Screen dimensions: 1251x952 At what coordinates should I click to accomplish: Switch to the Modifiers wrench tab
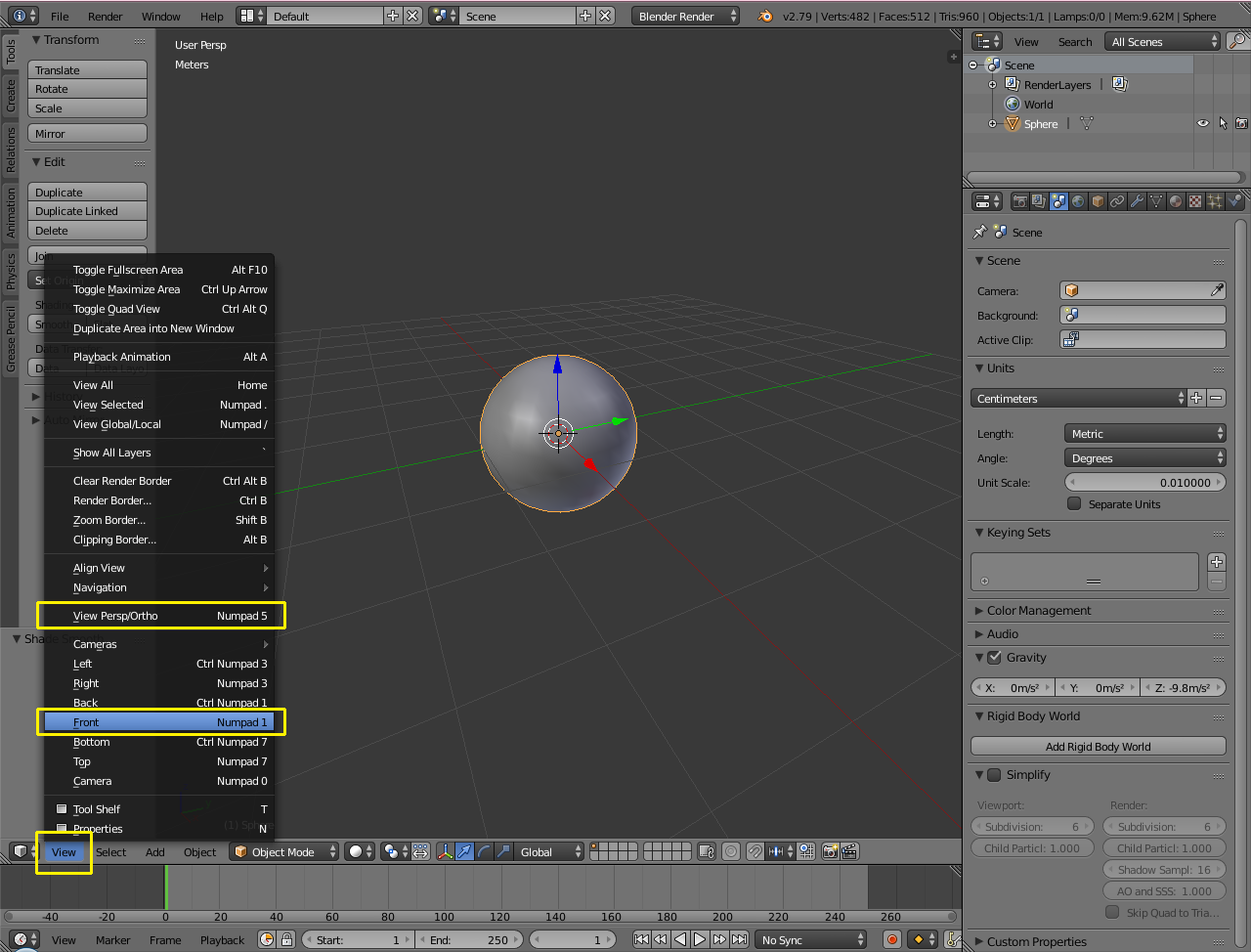tap(1137, 201)
